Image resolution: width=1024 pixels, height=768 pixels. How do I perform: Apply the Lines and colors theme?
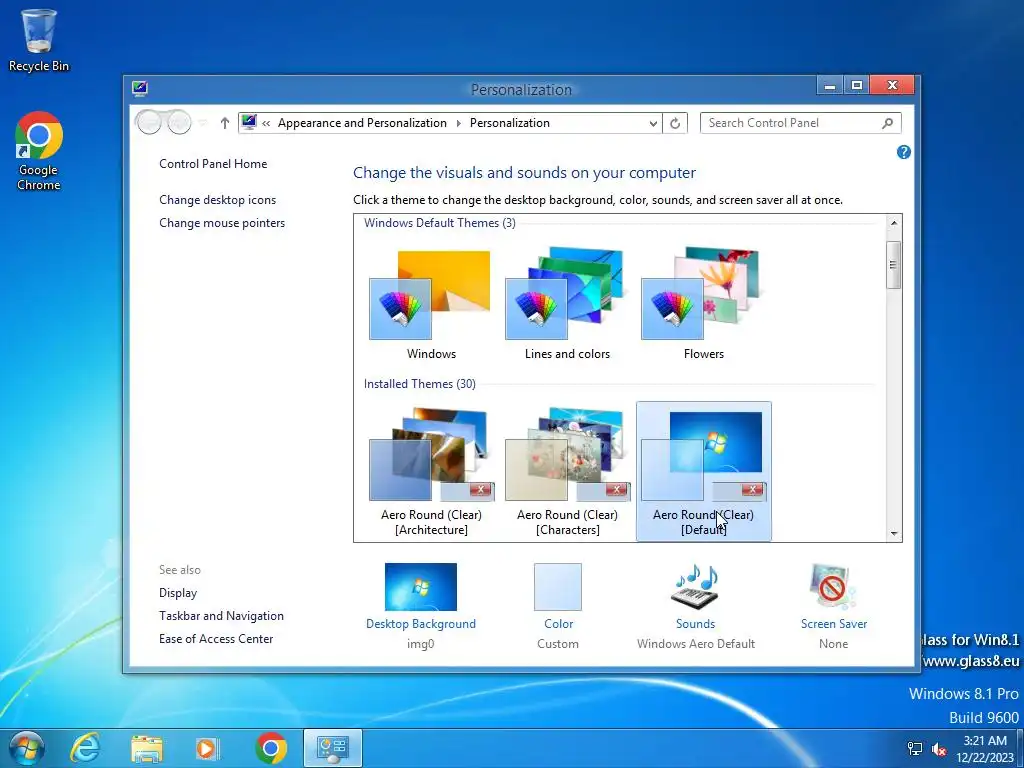(x=568, y=304)
